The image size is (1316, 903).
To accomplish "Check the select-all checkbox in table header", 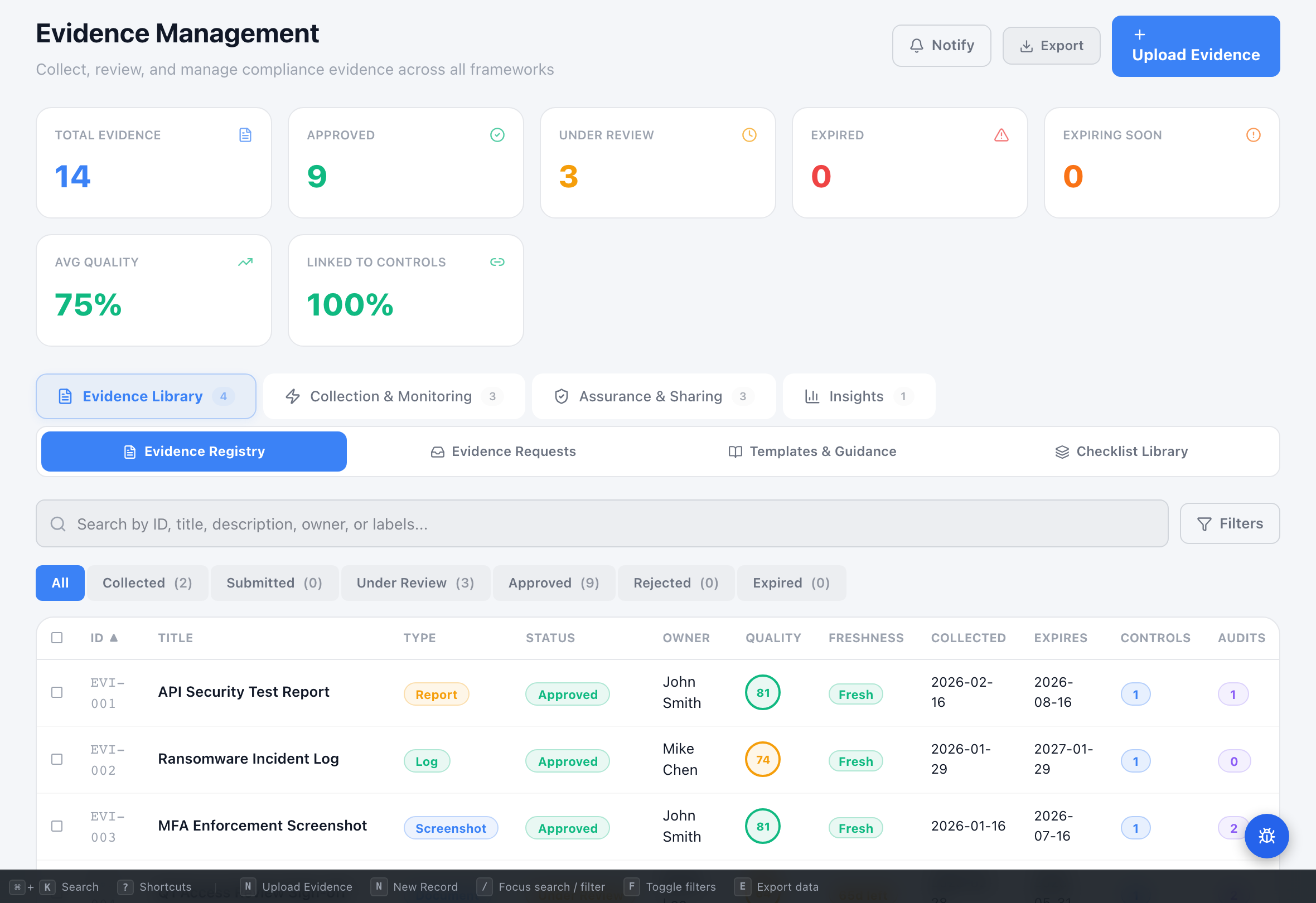I will pos(57,638).
